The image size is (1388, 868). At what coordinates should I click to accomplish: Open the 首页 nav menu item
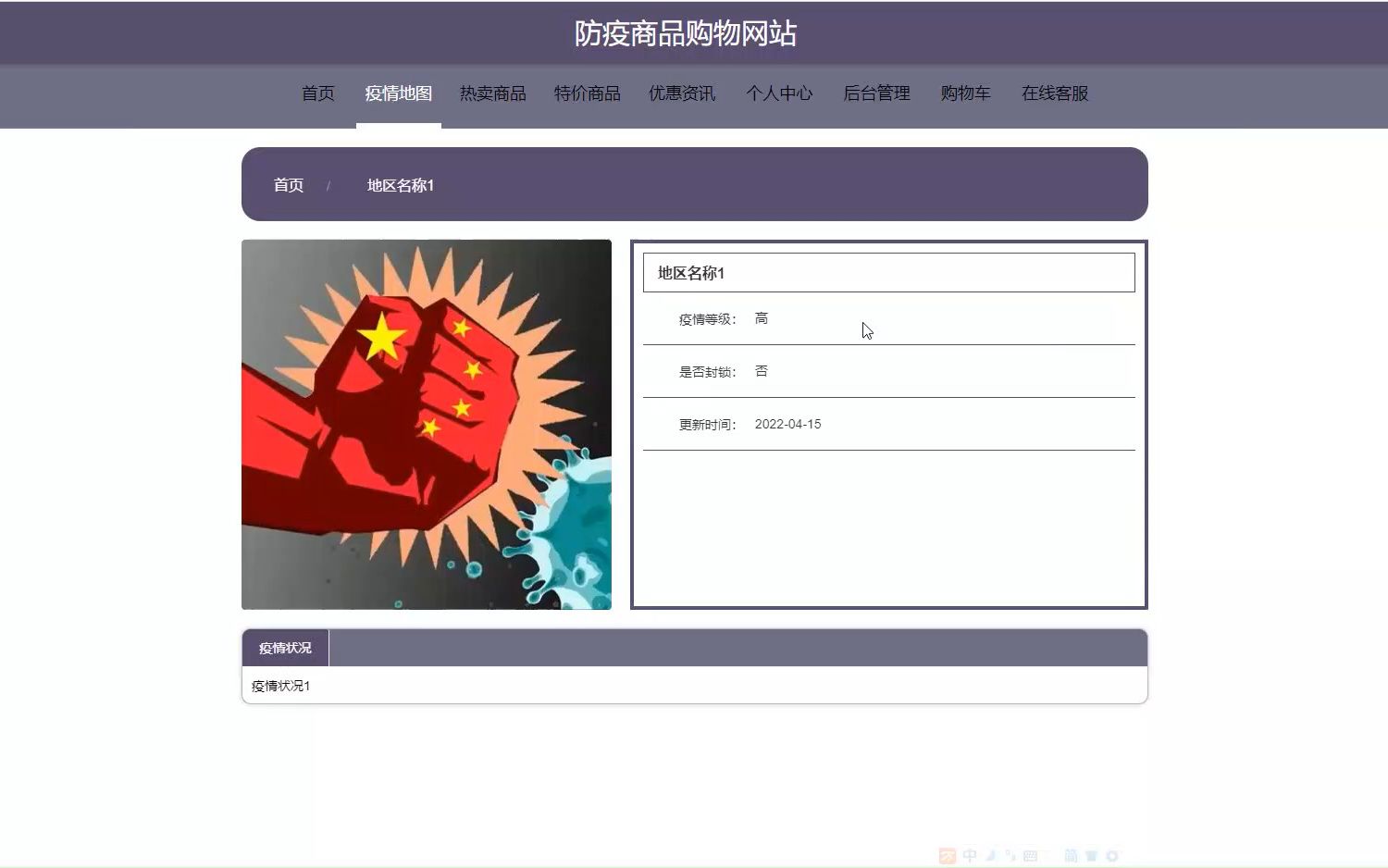(x=317, y=93)
